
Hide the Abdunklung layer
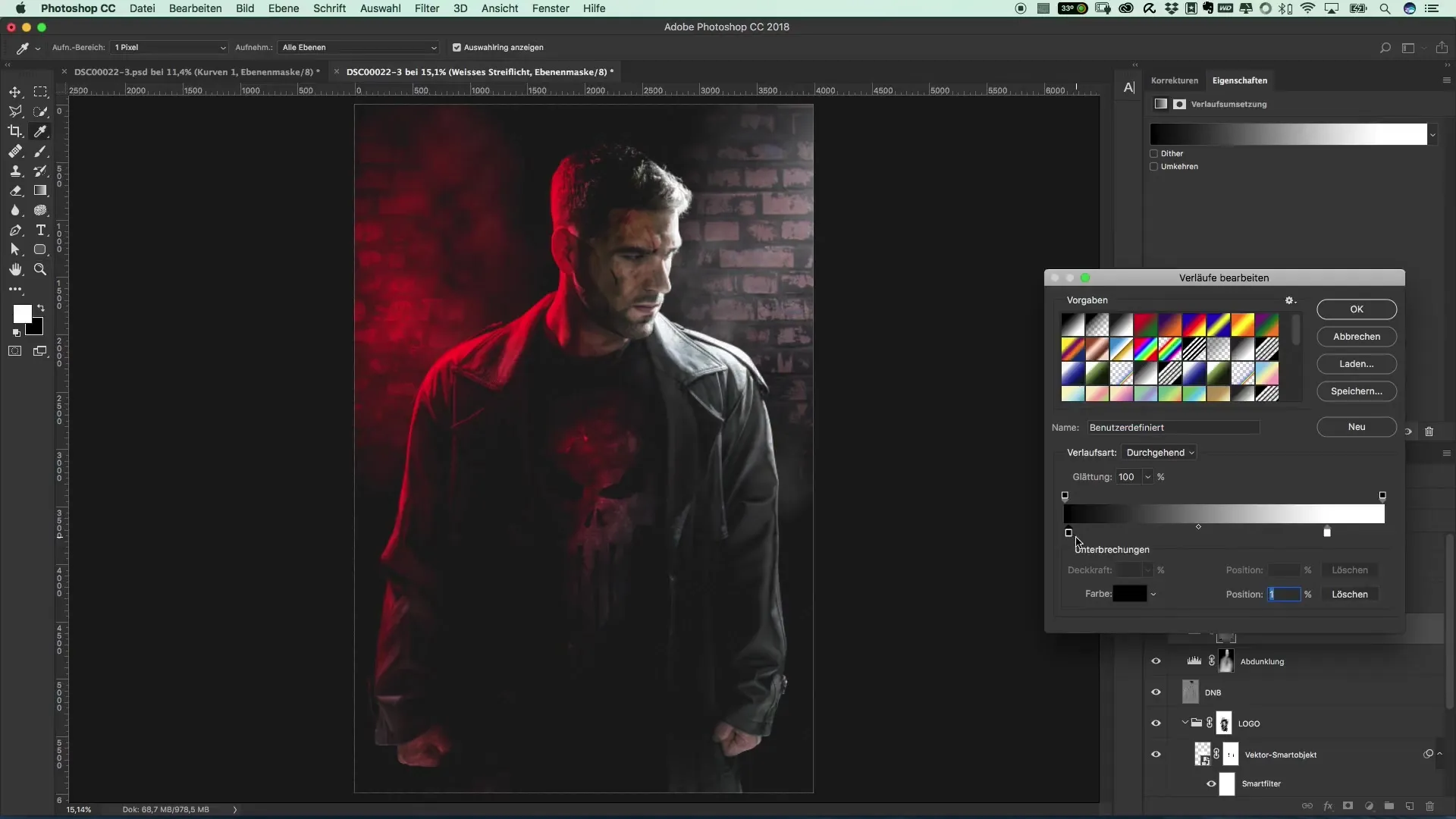coord(1156,661)
